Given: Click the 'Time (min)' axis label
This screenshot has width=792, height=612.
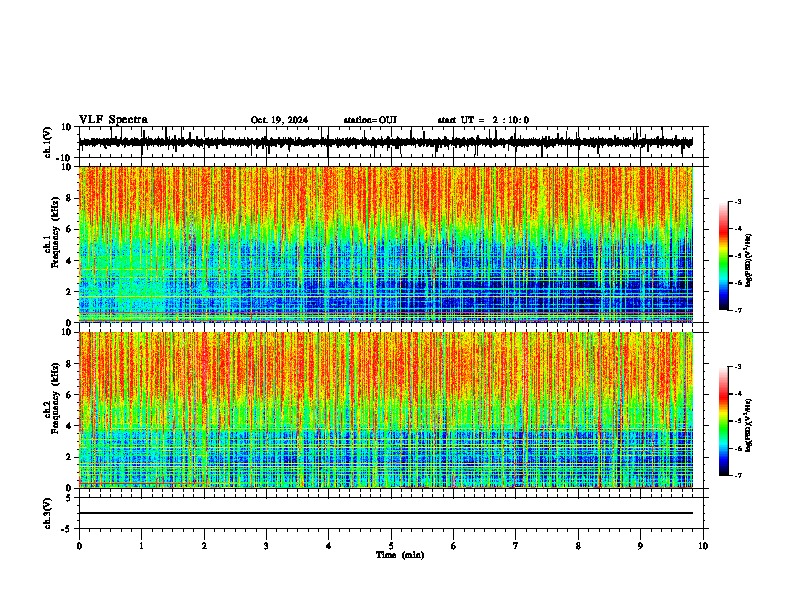Looking at the screenshot, I should (400, 555).
